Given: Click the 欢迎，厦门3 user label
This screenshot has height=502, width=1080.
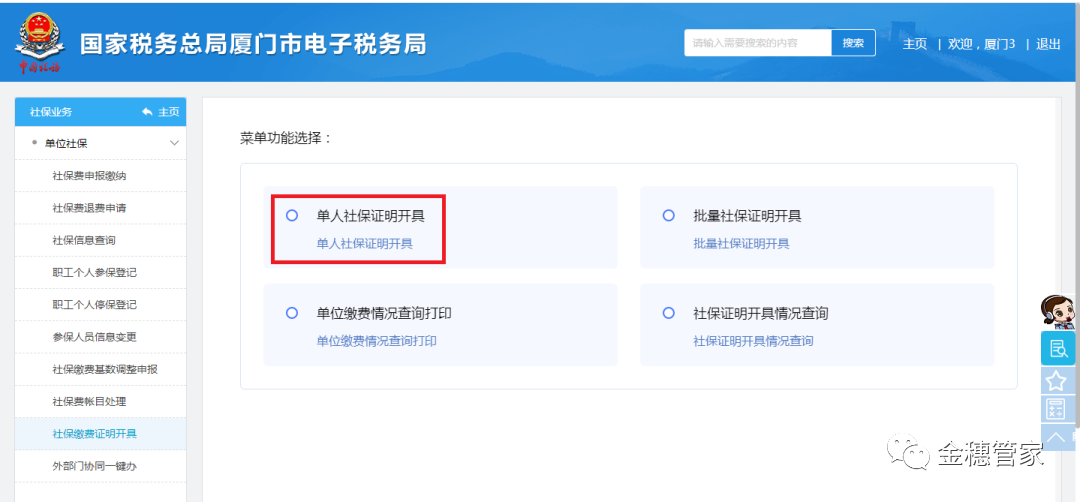Looking at the screenshot, I should pos(982,43).
